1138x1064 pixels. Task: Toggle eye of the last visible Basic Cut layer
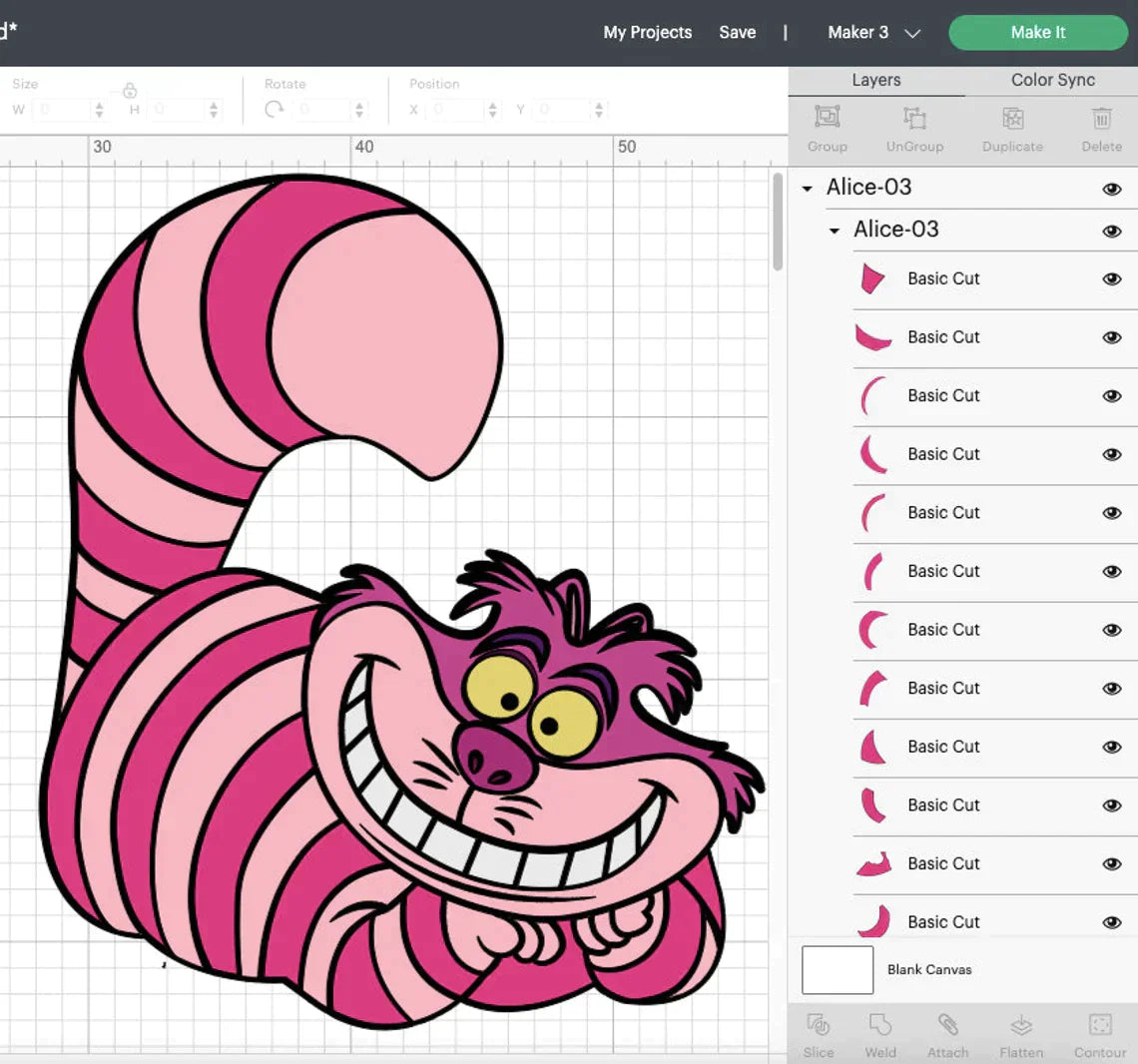click(x=1111, y=922)
